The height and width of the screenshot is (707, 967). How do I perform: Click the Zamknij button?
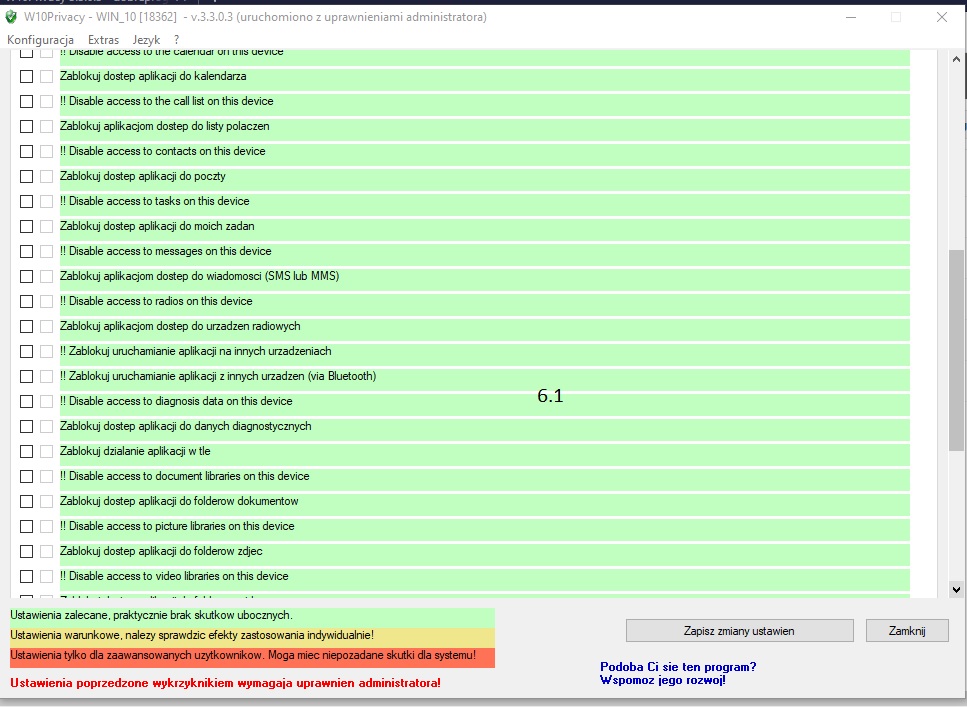907,631
